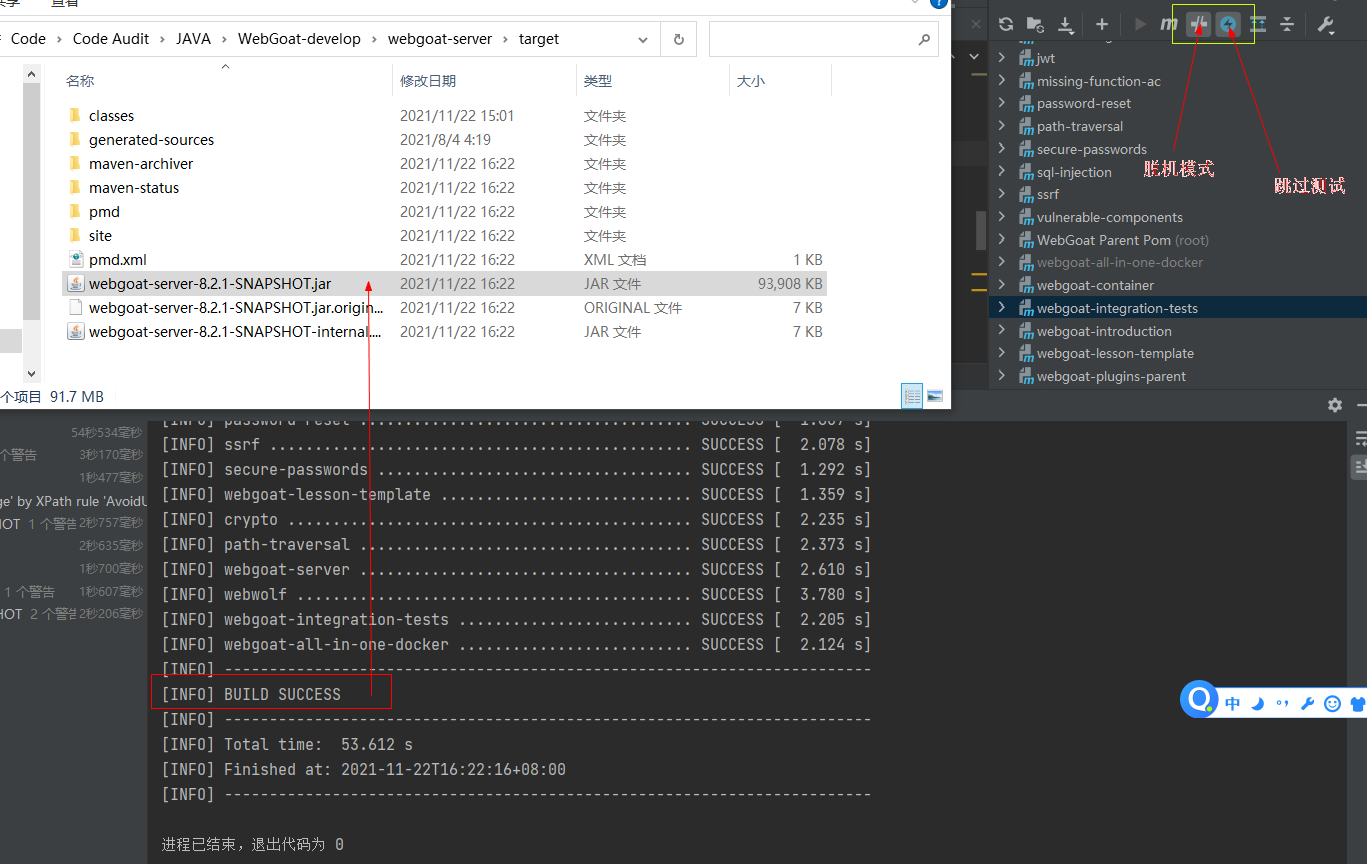Toggle Skip Tests mode in Maven toolbar
The image size is (1367, 864).
tap(1228, 24)
